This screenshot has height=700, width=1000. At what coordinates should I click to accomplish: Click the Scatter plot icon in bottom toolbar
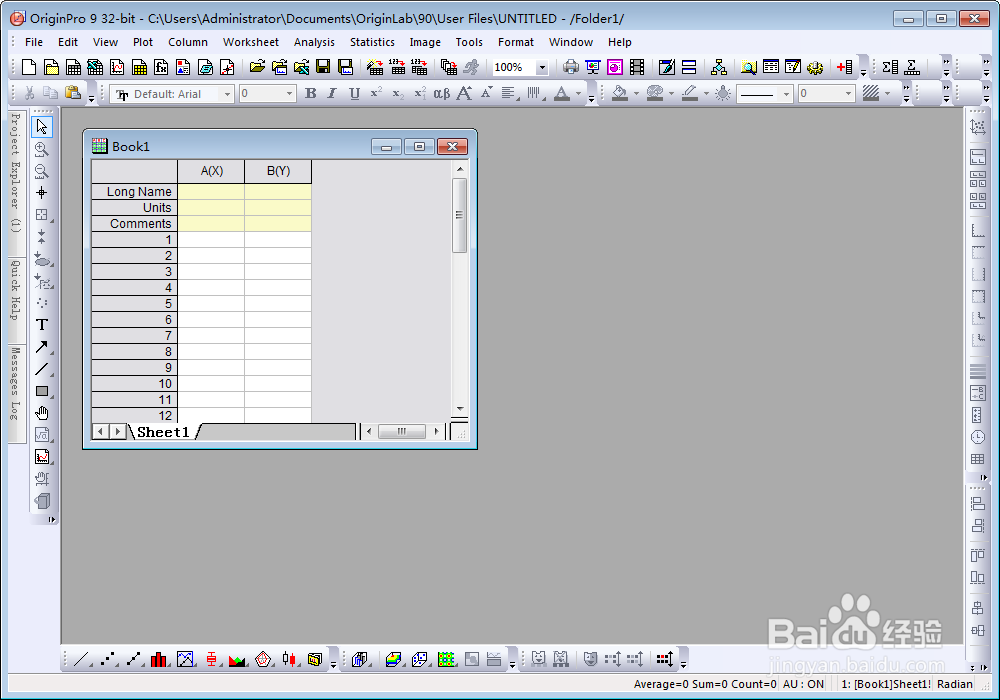pyautogui.click(x=108, y=659)
